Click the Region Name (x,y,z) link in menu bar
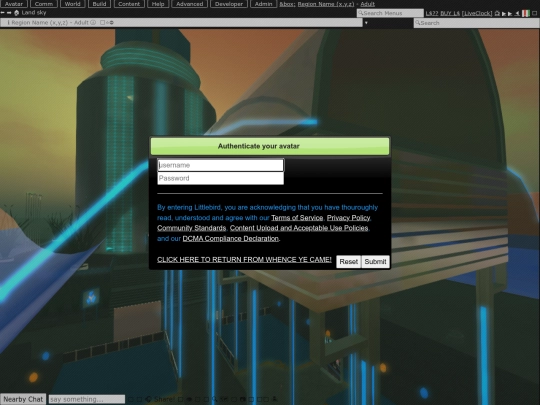 coord(326,4)
